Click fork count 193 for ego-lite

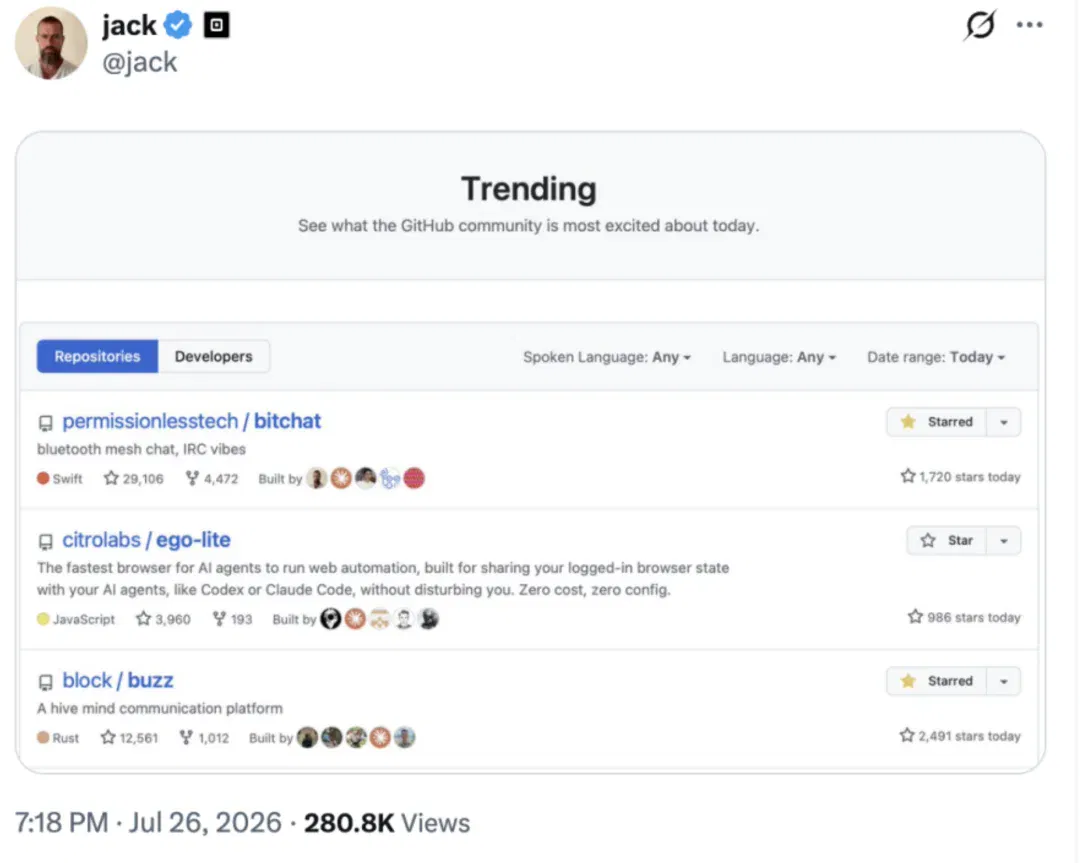[232, 618]
